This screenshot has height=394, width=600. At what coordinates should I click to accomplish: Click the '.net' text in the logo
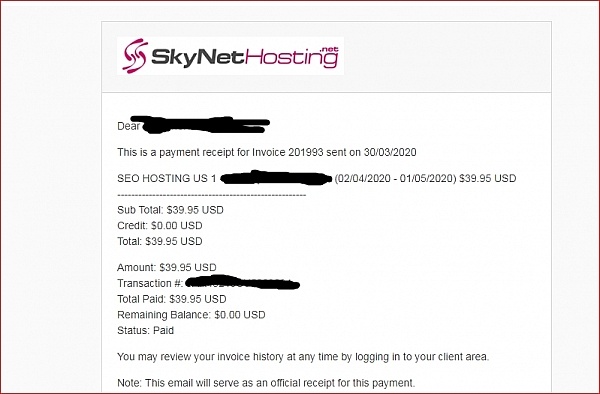tap(329, 50)
